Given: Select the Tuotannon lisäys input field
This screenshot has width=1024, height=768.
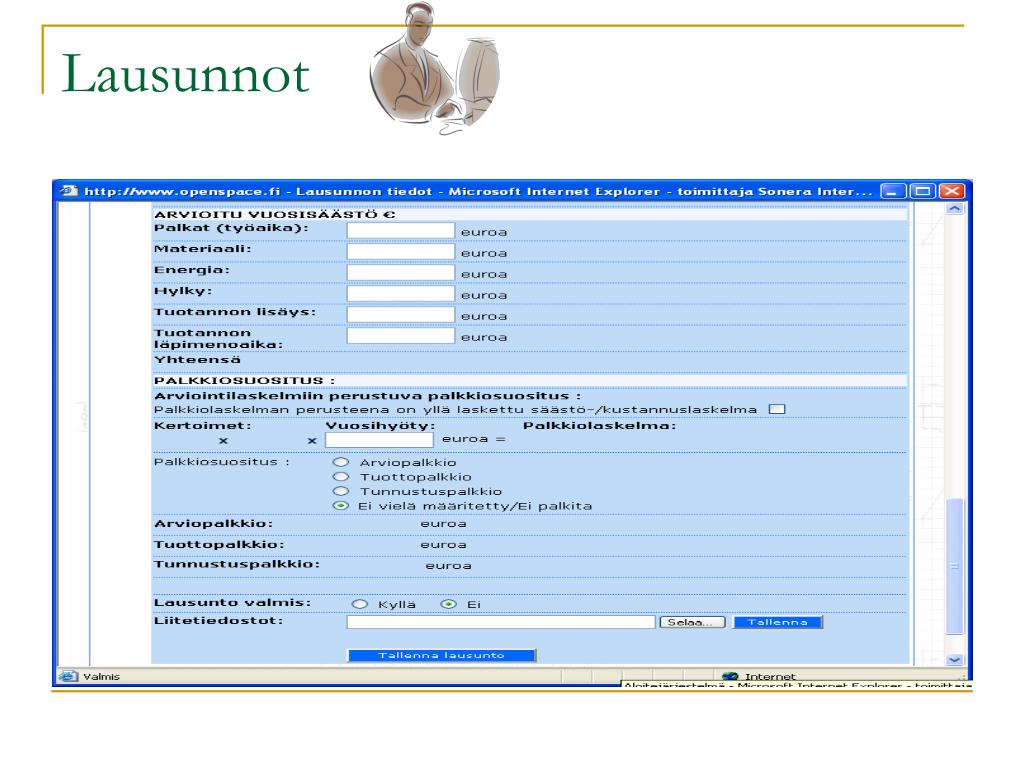Looking at the screenshot, I should [x=400, y=314].
